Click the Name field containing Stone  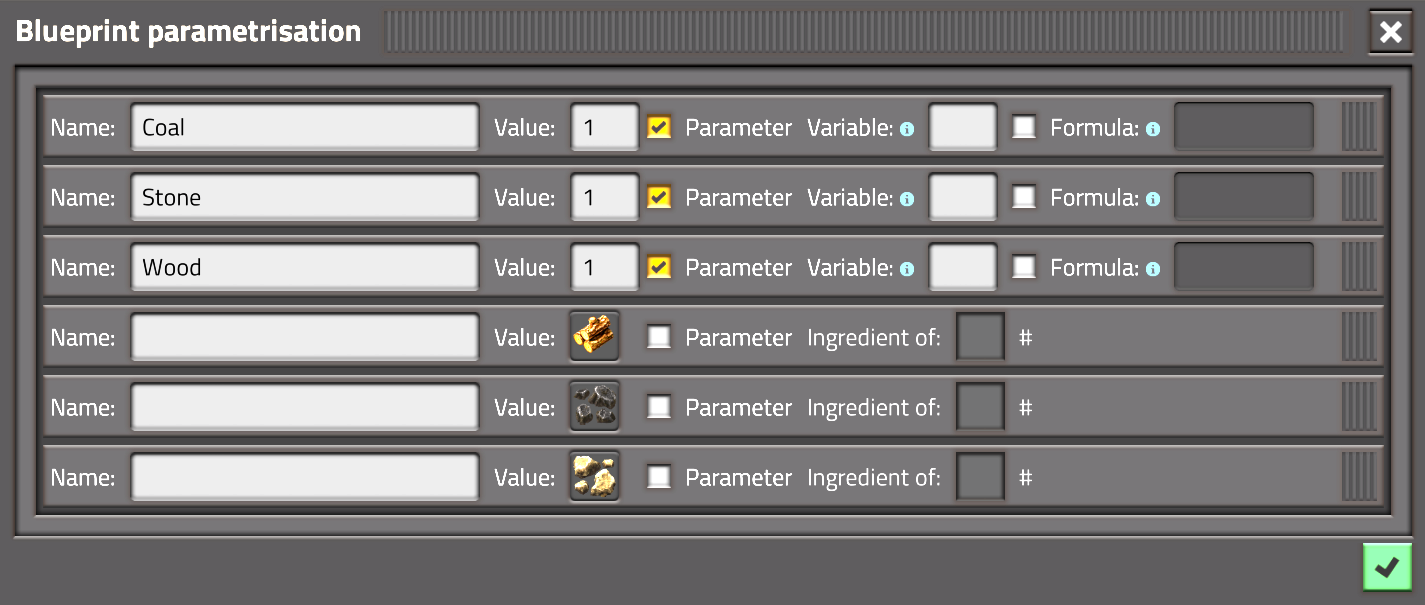[x=305, y=197]
